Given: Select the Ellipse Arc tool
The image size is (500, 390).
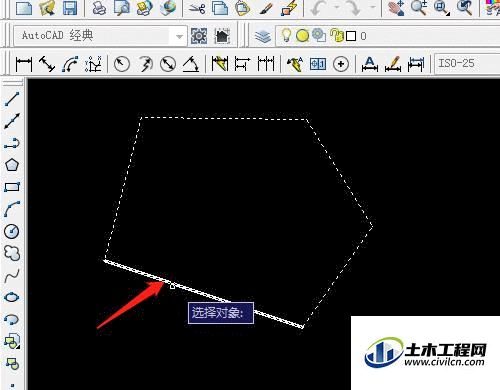Looking at the screenshot, I should (x=12, y=319).
